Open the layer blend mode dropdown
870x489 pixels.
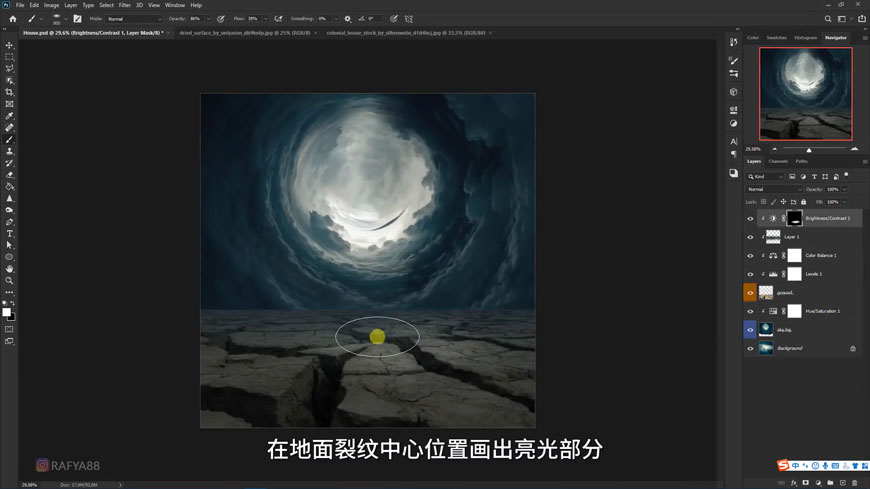(773, 189)
